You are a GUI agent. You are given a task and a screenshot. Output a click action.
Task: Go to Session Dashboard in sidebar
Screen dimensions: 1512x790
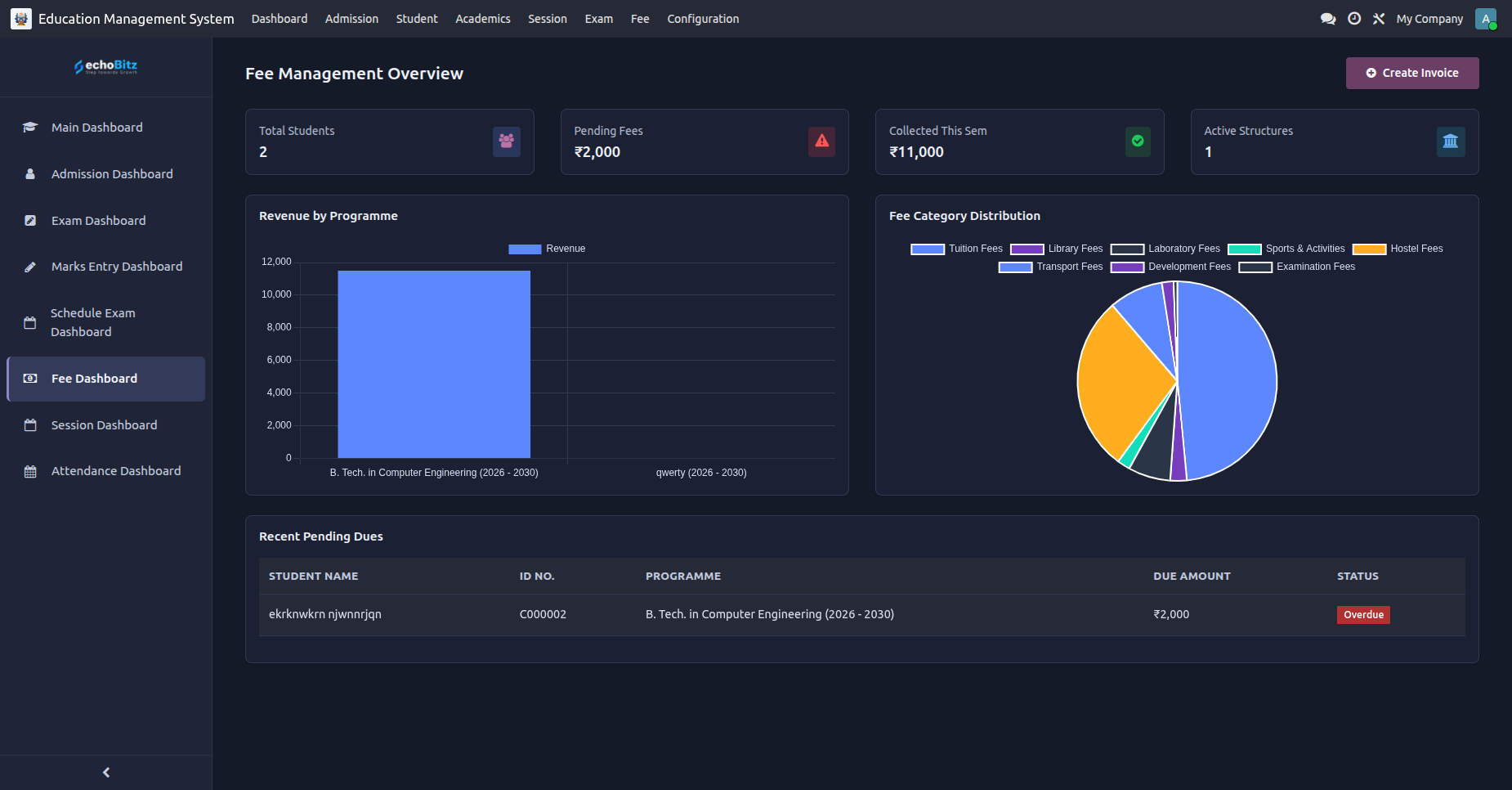106,425
